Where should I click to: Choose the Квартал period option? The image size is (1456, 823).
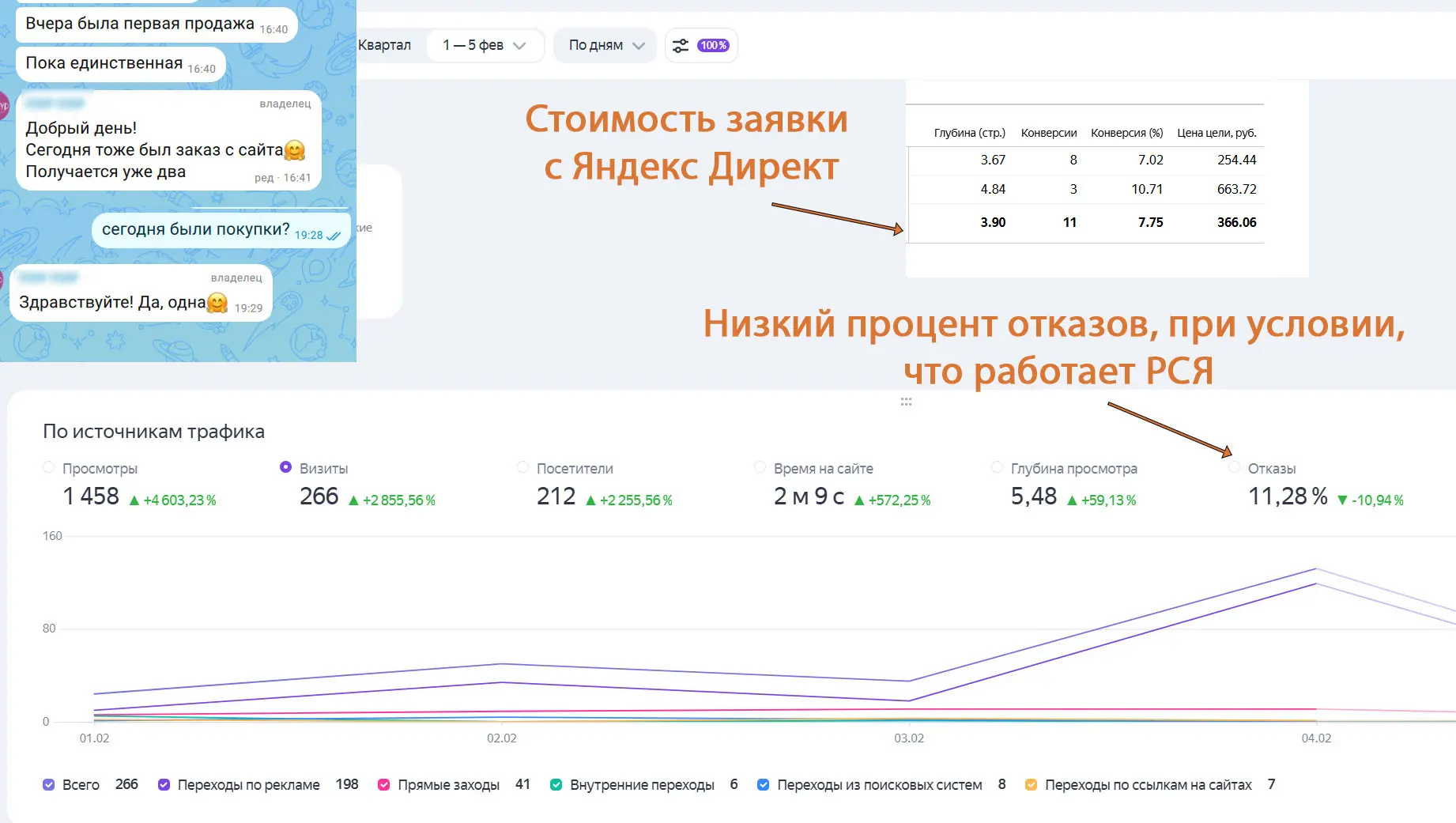coord(385,46)
